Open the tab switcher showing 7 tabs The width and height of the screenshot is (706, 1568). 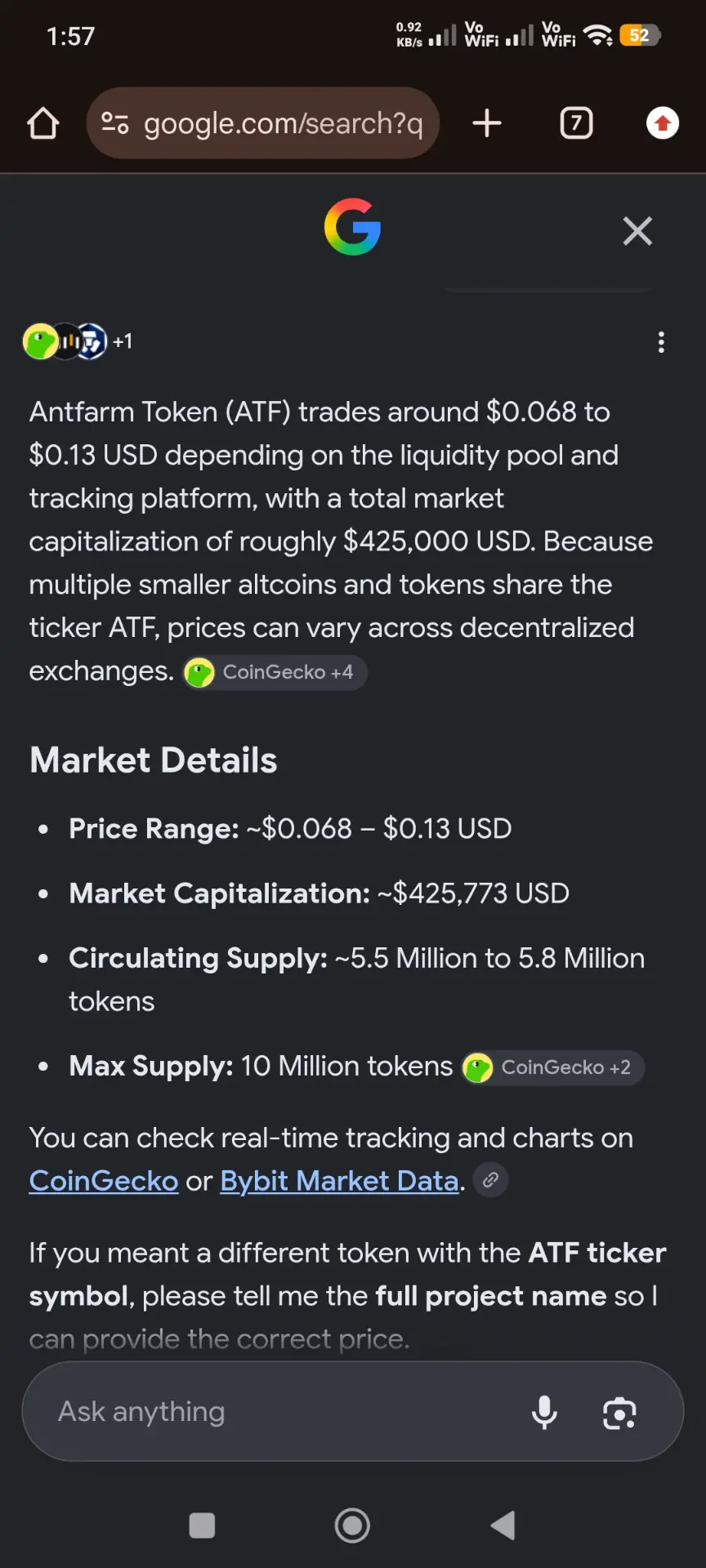click(577, 124)
